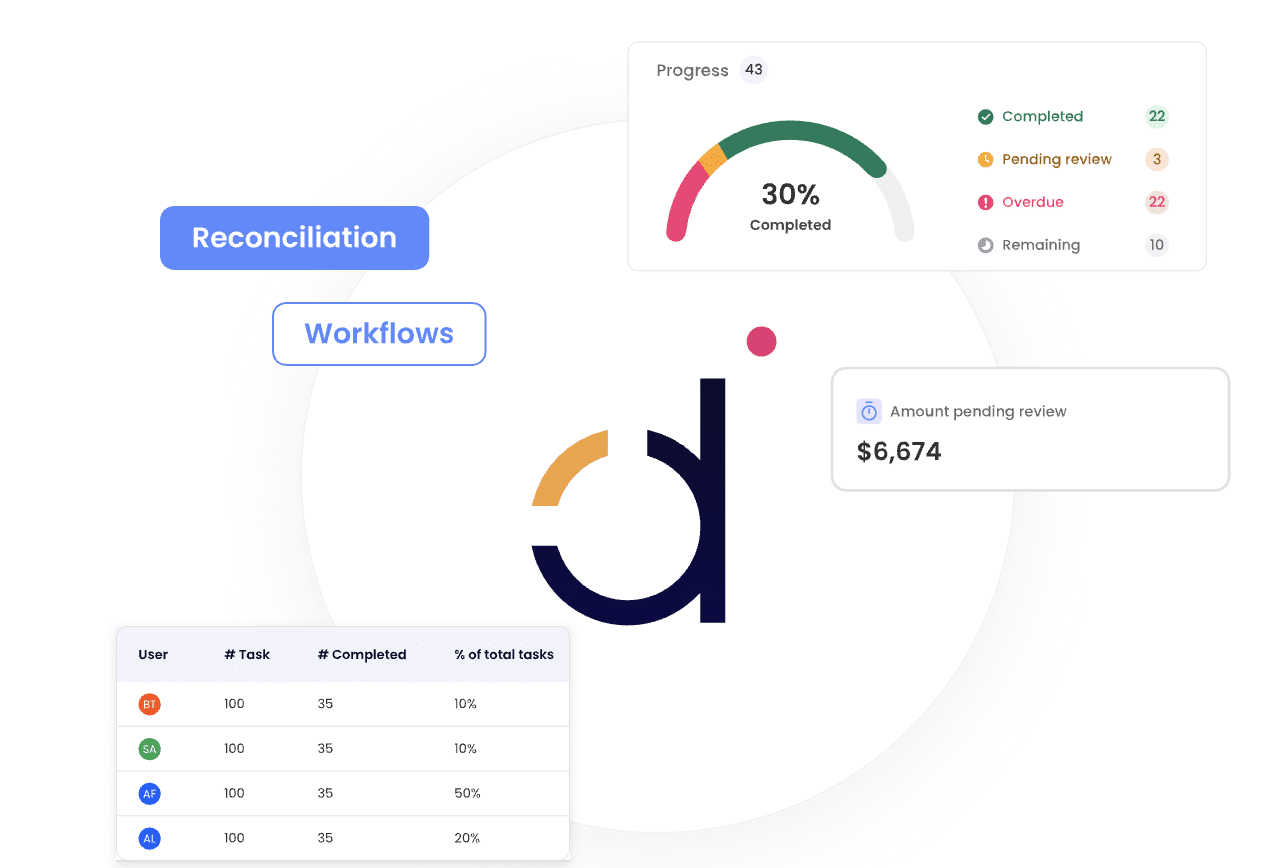Click the orange Pending review clock icon

coord(985,160)
